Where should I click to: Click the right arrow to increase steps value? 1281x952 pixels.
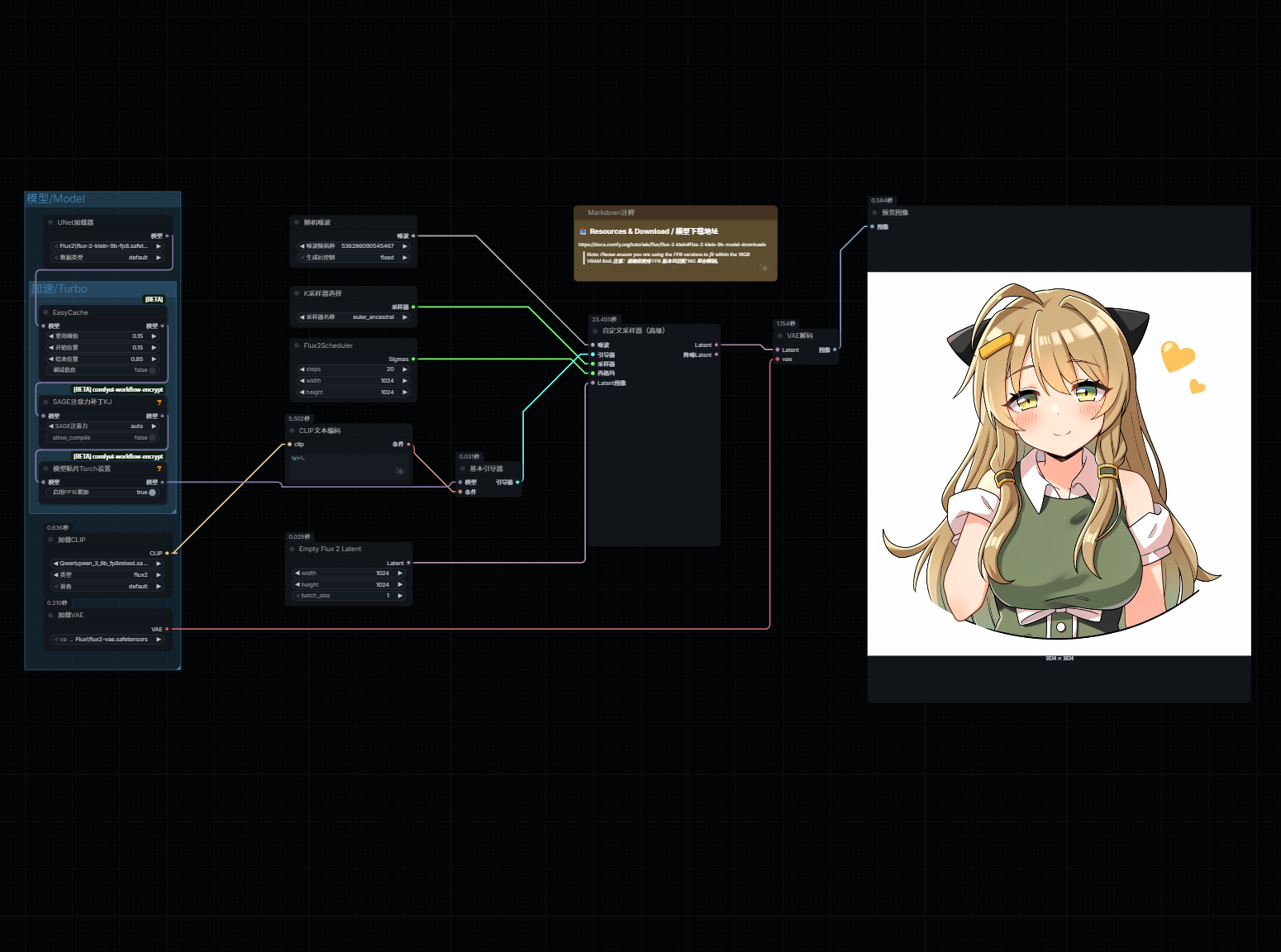click(x=405, y=369)
